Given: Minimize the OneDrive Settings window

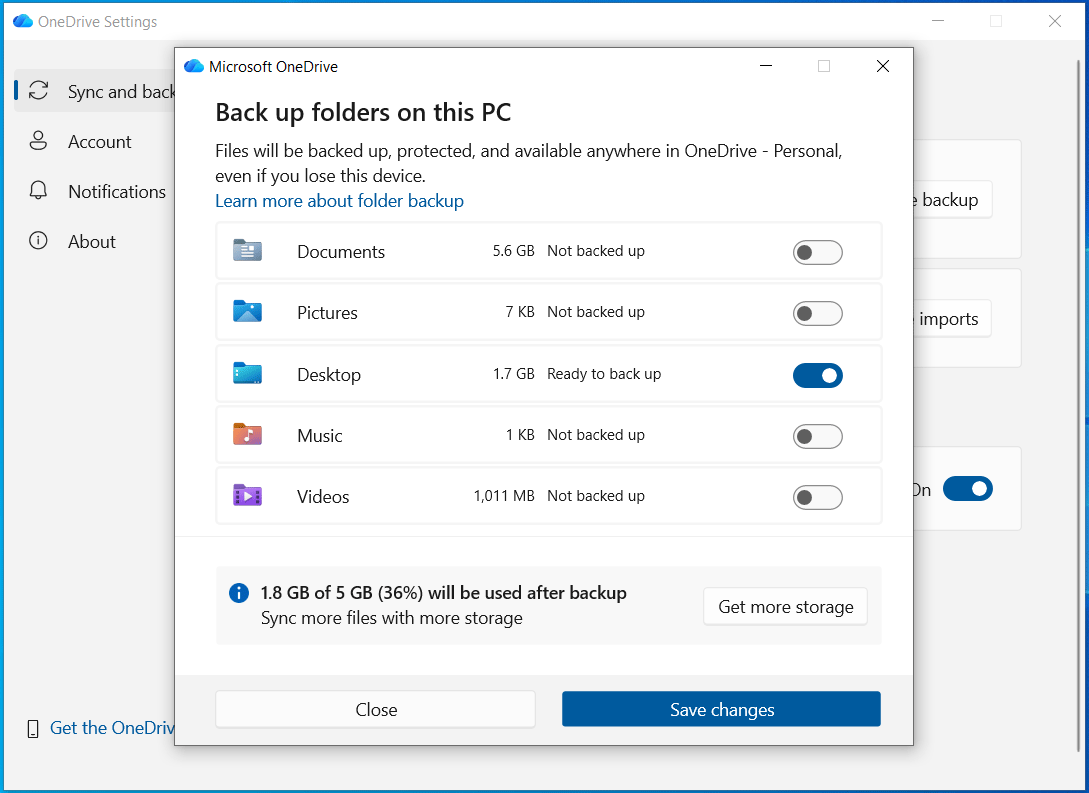Looking at the screenshot, I should tap(938, 21).
